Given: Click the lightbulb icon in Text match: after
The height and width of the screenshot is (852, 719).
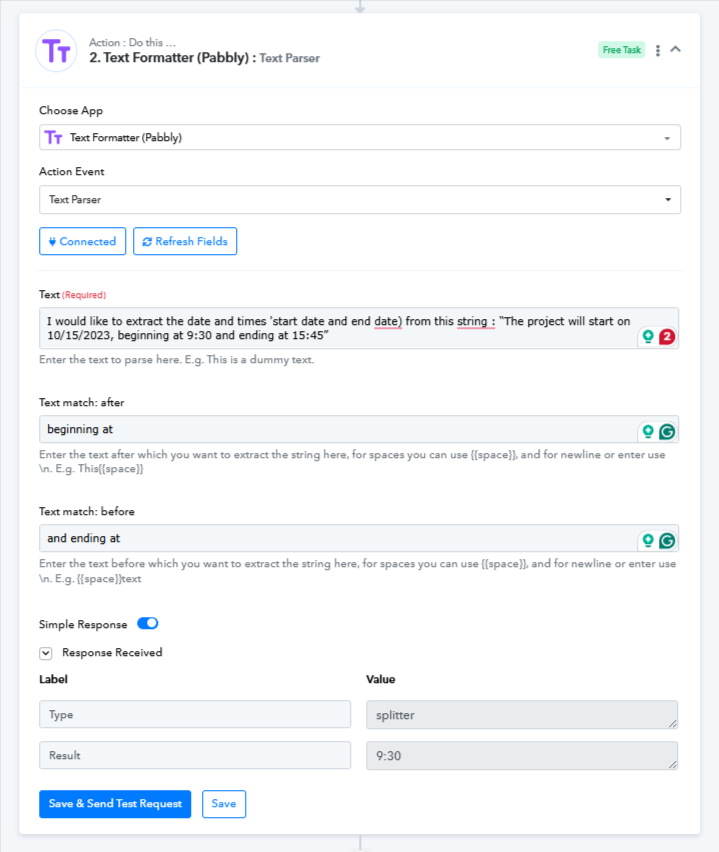Looking at the screenshot, I should tap(648, 431).
